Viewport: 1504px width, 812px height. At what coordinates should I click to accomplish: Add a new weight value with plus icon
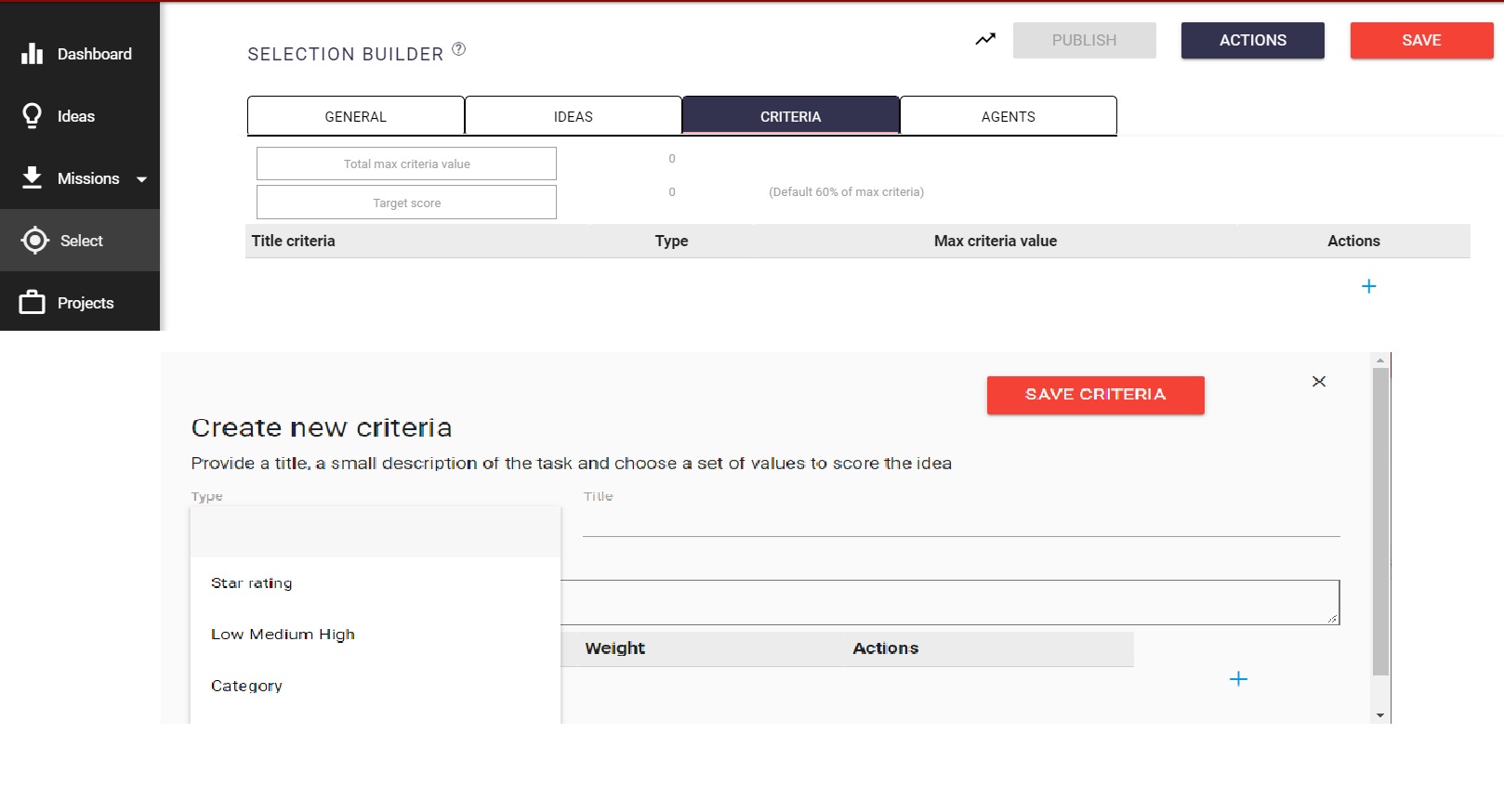point(1238,679)
